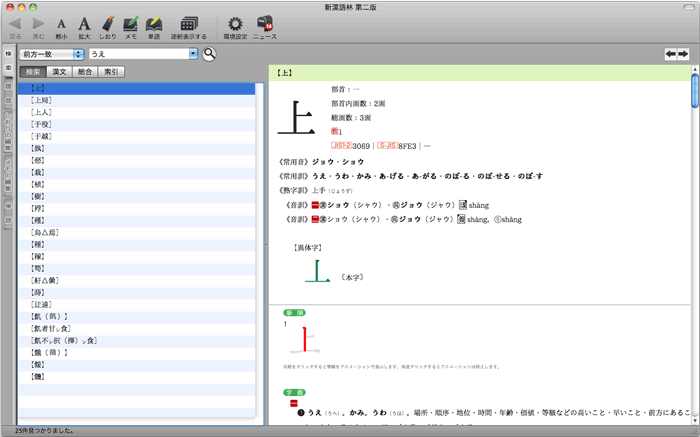Show previous entry with left arrow button
700x437 pixels.
click(671, 54)
